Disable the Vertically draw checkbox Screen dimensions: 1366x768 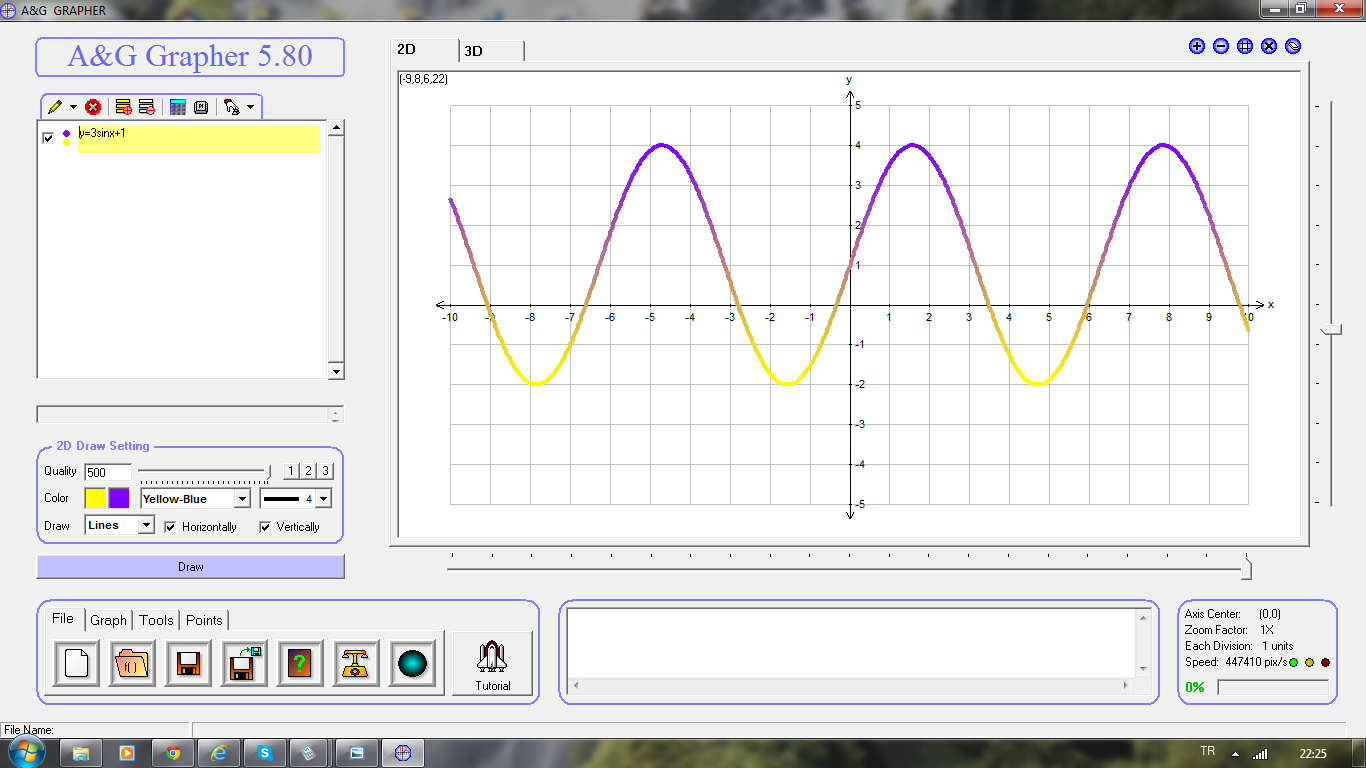(264, 527)
